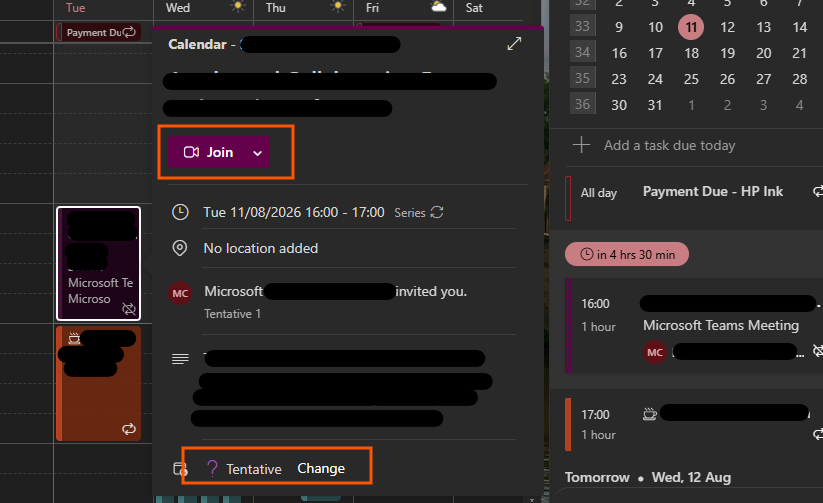The height and width of the screenshot is (503, 823).
Task: Join the Teams meeting
Action: coord(207,152)
